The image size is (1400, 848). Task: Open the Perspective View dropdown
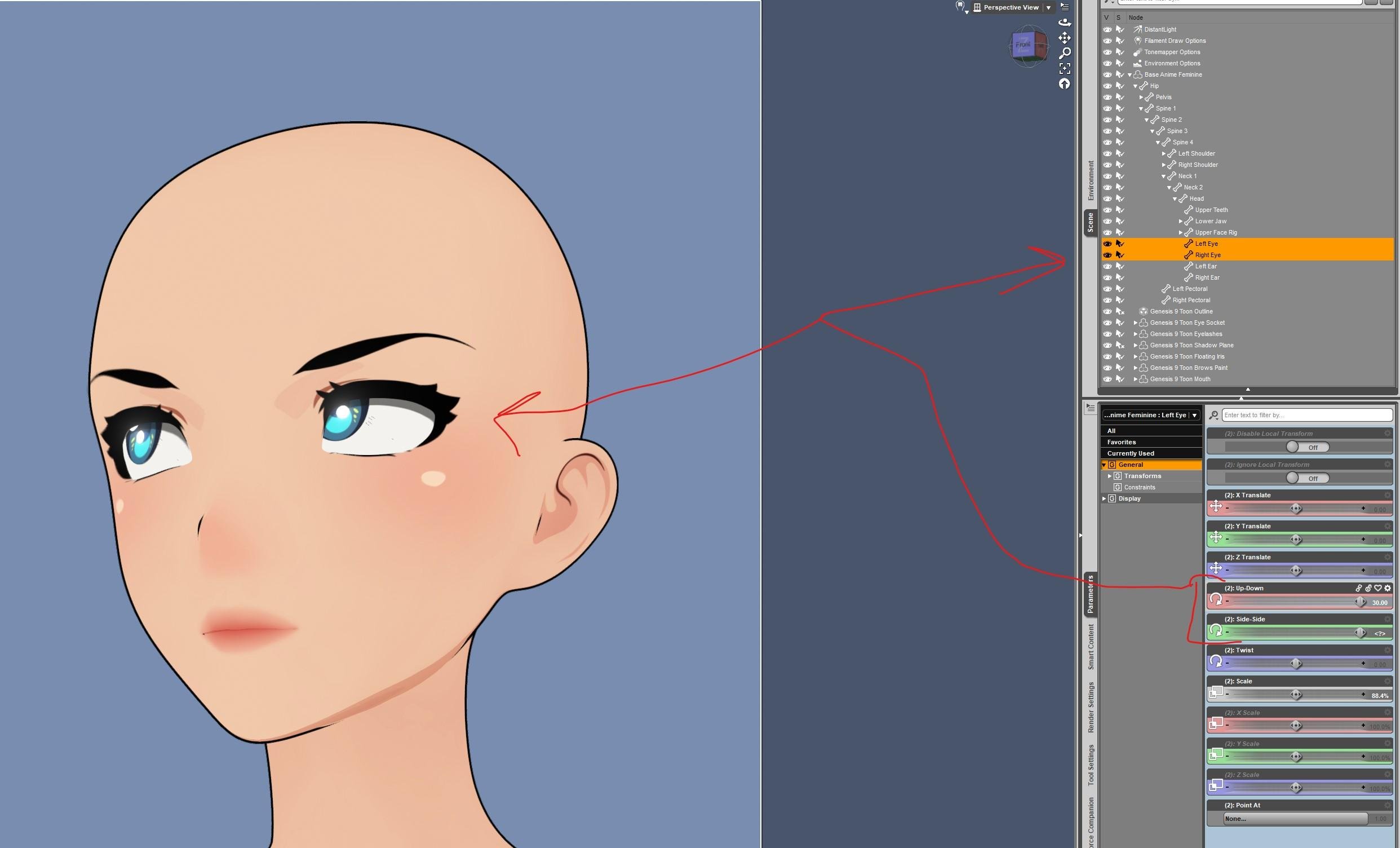tap(1048, 7)
